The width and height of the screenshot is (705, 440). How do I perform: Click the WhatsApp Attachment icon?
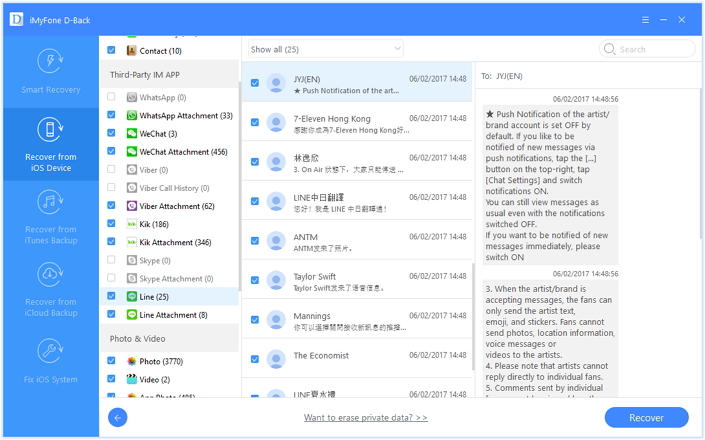pos(131,116)
